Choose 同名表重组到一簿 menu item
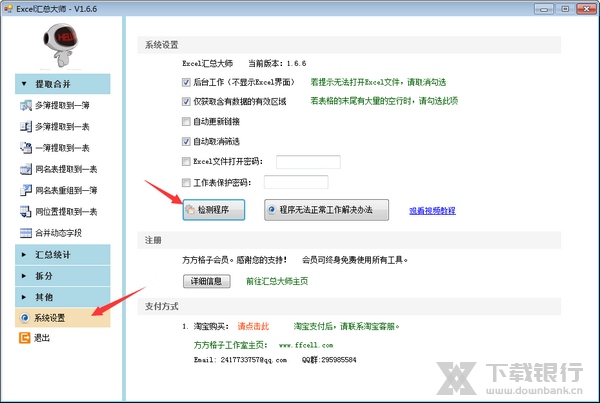 pyautogui.click(x=66, y=190)
